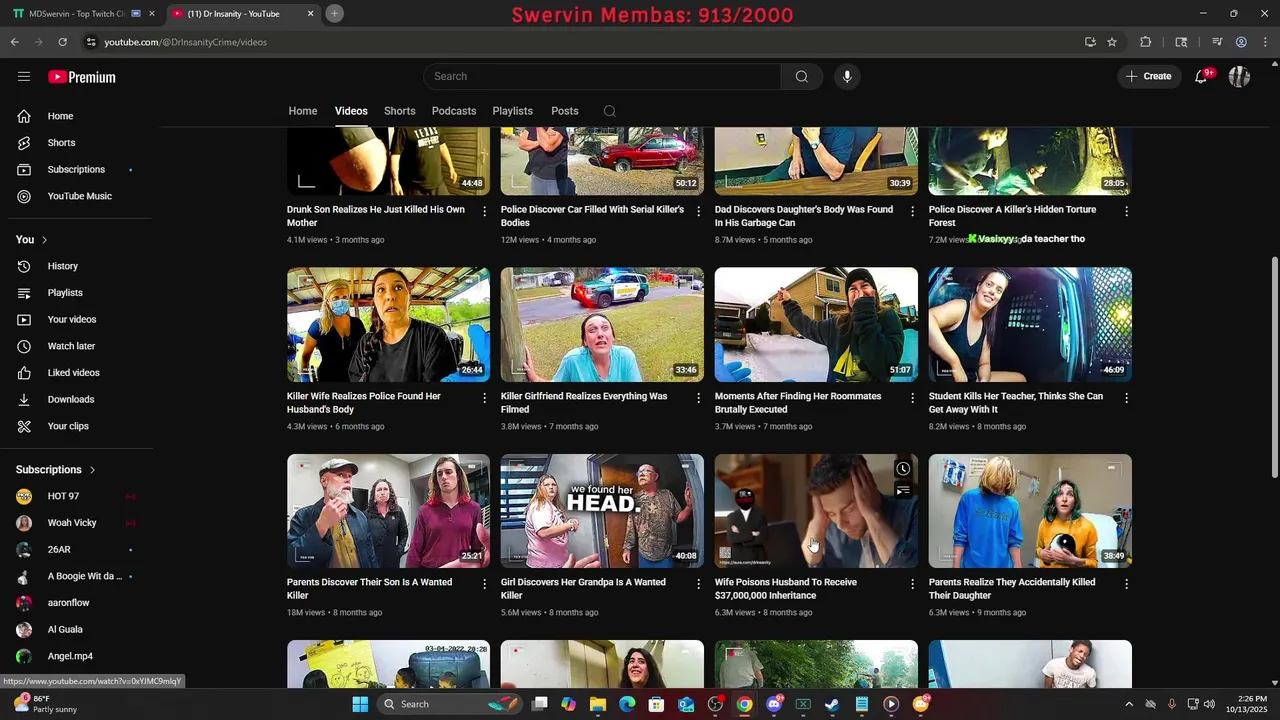Open options for Moments After Finding Roommates video
1280x720 pixels.
tap(912, 398)
